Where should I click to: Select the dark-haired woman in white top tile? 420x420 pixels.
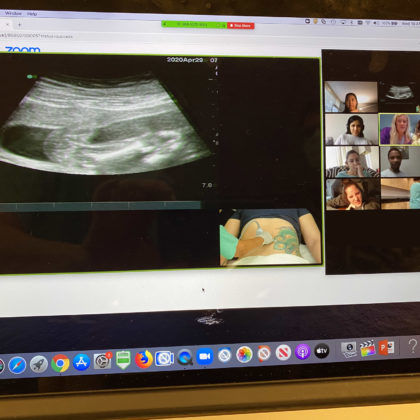tap(351, 129)
